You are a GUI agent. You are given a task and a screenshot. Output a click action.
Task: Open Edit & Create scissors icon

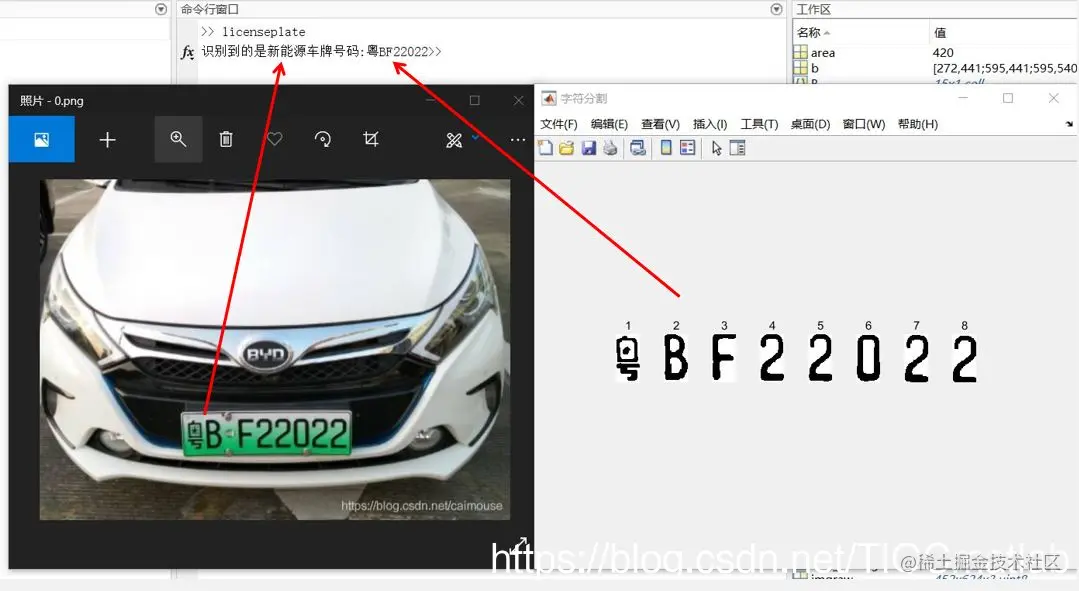(x=454, y=140)
